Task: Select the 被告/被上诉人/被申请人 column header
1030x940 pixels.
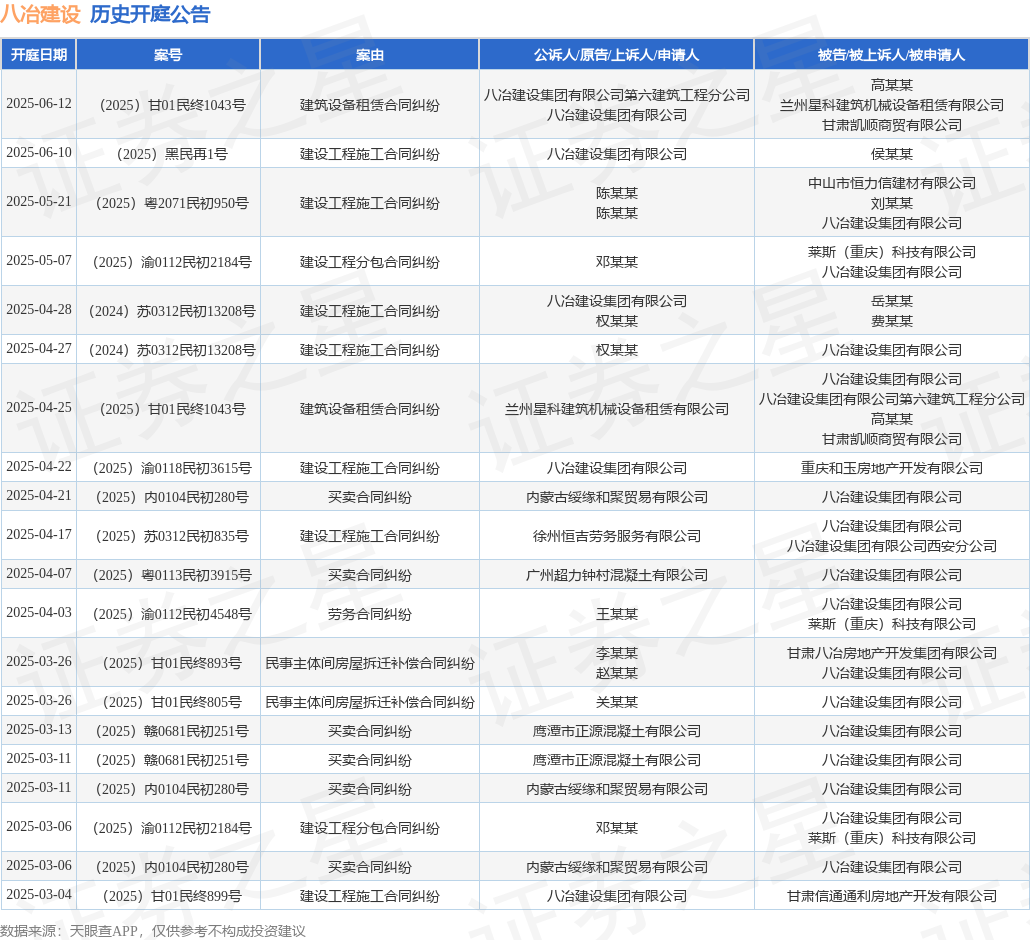Action: coord(891,55)
